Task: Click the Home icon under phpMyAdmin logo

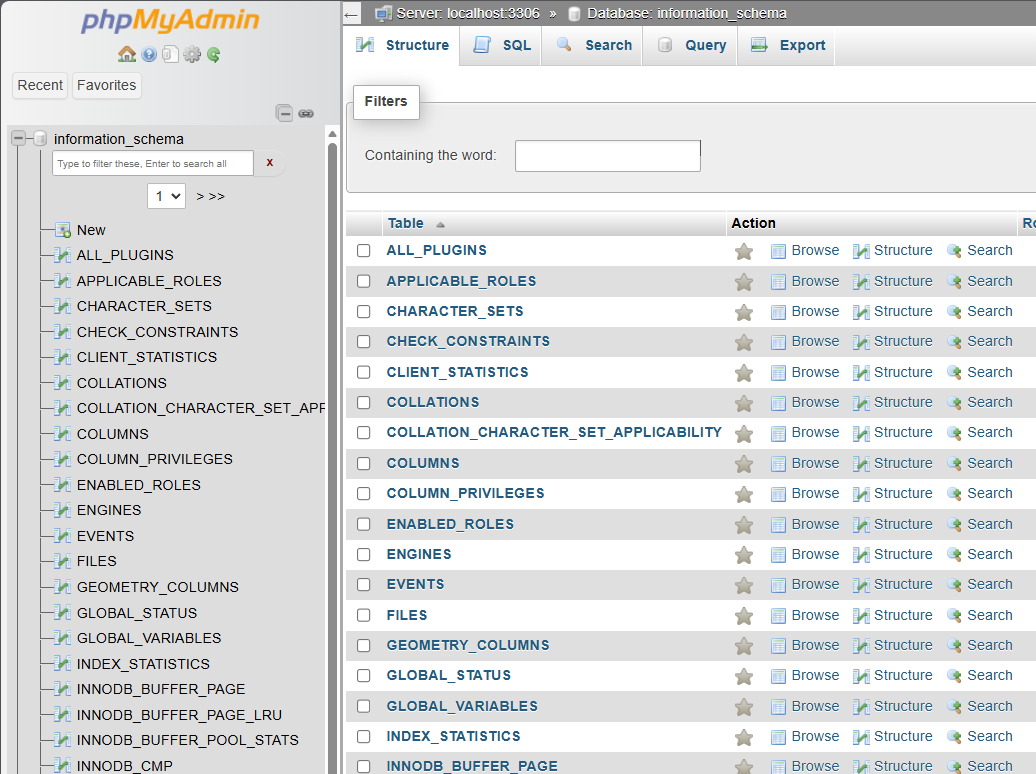Action: tap(127, 55)
